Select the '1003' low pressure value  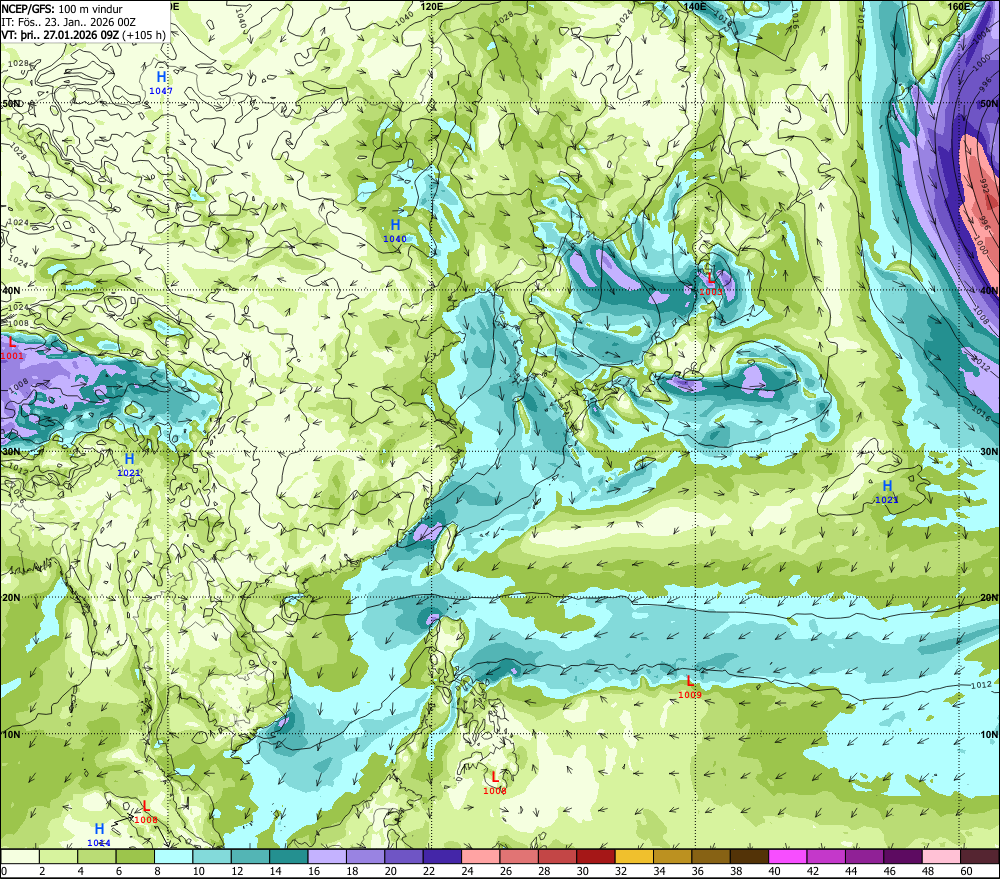point(711,292)
